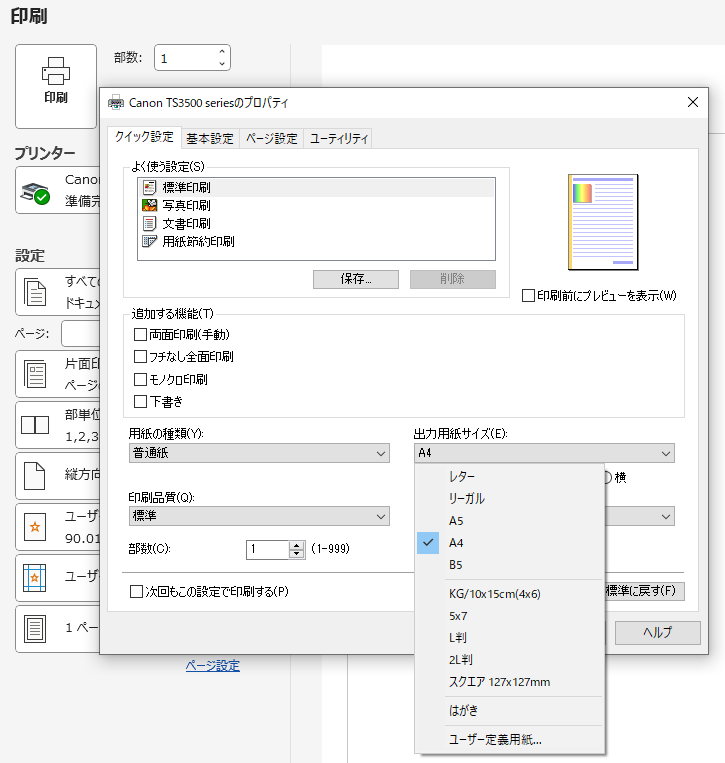Click the 標準に戻す(F) button
Screen dimensions: 725x763
[x=645, y=591]
